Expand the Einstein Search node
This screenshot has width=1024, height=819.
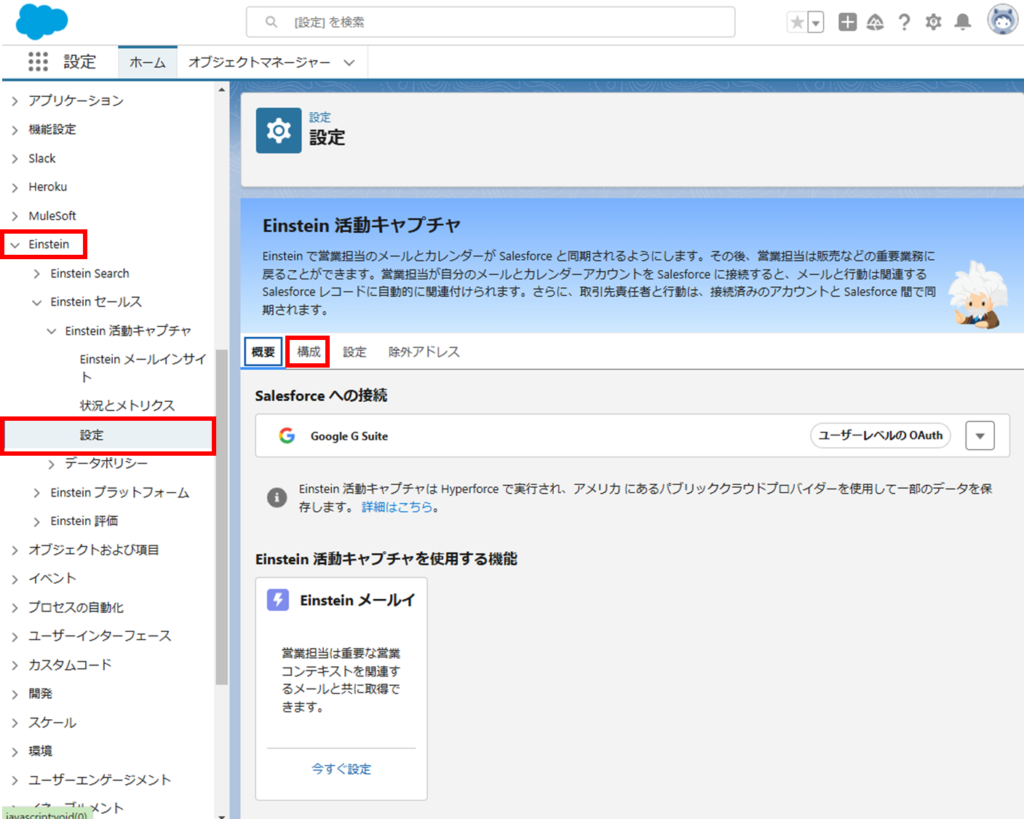pos(37,274)
